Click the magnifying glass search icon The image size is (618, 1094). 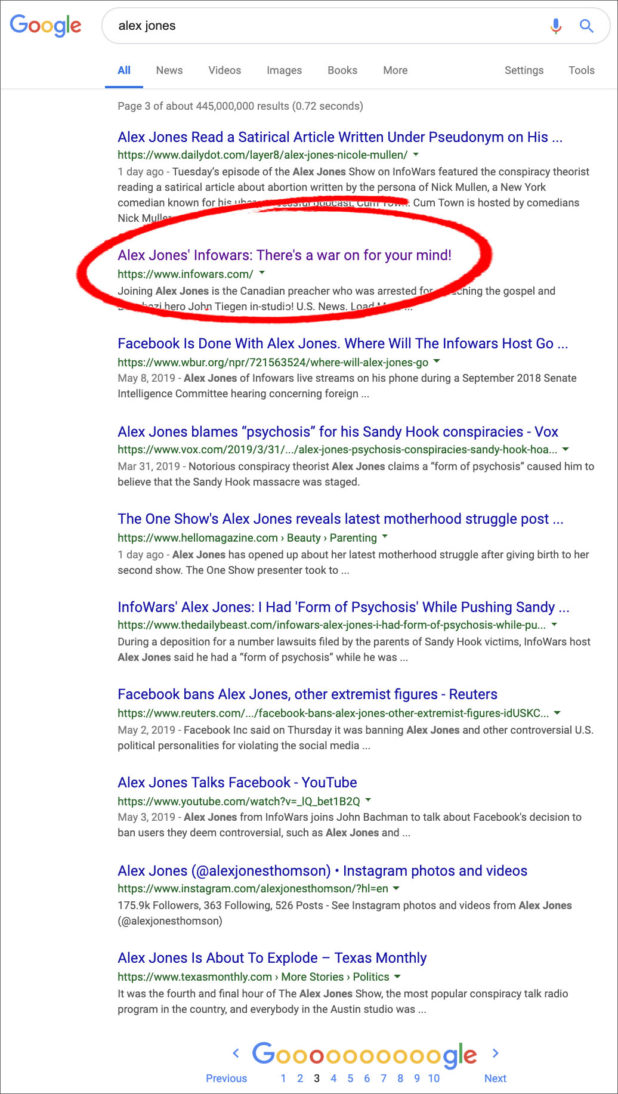(x=587, y=27)
